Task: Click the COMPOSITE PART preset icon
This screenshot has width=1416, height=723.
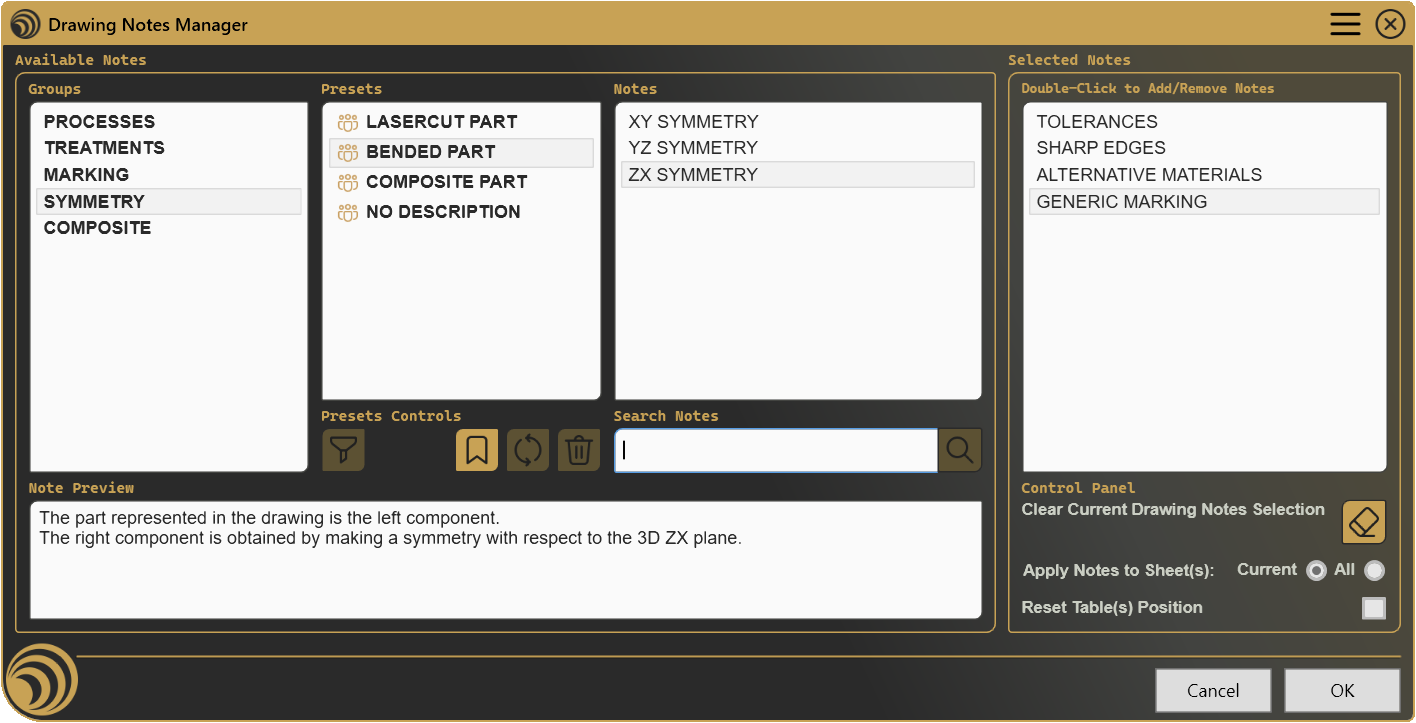Action: (348, 183)
